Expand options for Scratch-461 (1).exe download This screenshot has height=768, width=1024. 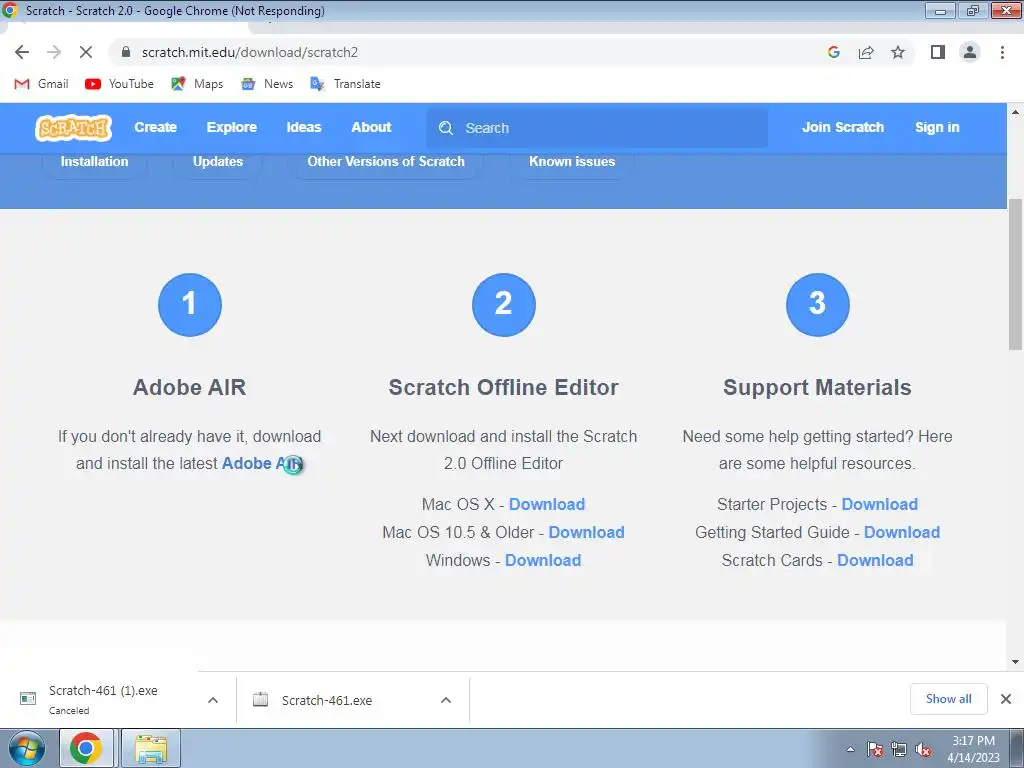(x=213, y=700)
